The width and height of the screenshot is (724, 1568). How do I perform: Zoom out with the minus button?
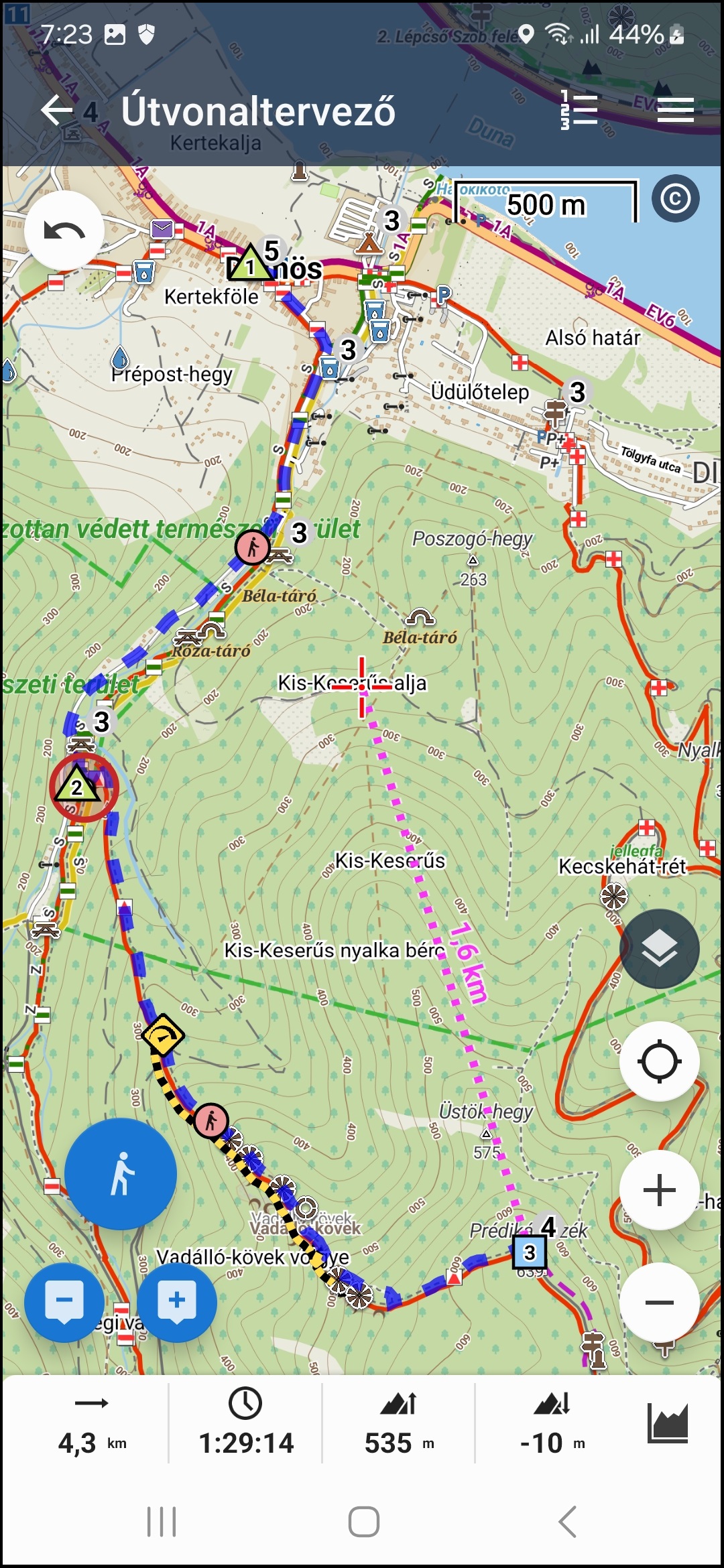pyautogui.click(x=659, y=1302)
